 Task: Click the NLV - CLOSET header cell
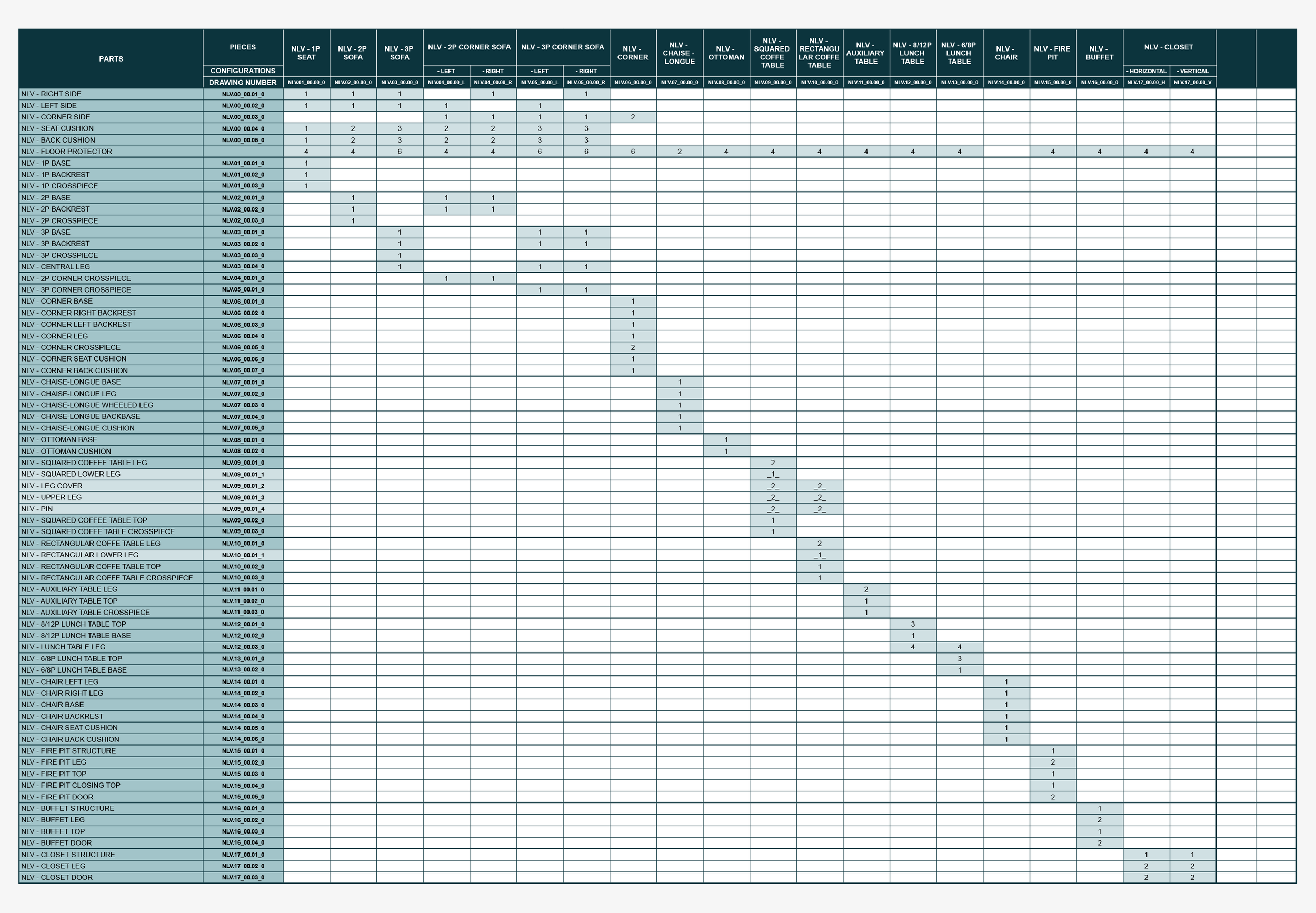click(x=1169, y=47)
